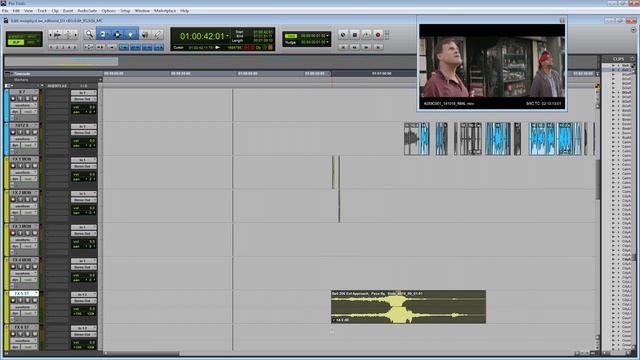Toggle input monitoring on FX 3 MON
This screenshot has width=640, height=360.
(x=20, y=233)
